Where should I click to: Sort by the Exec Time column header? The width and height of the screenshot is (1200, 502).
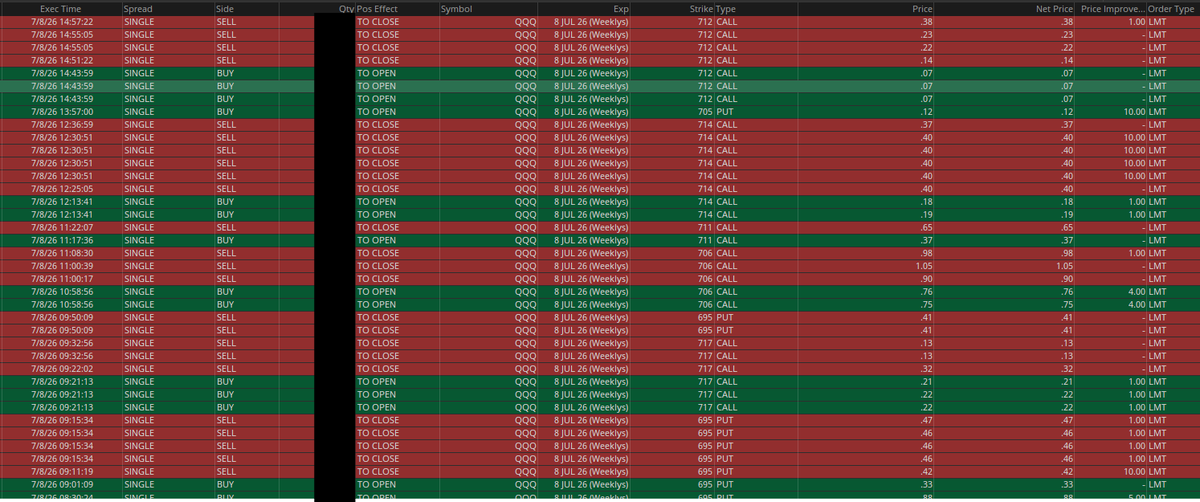60,8
